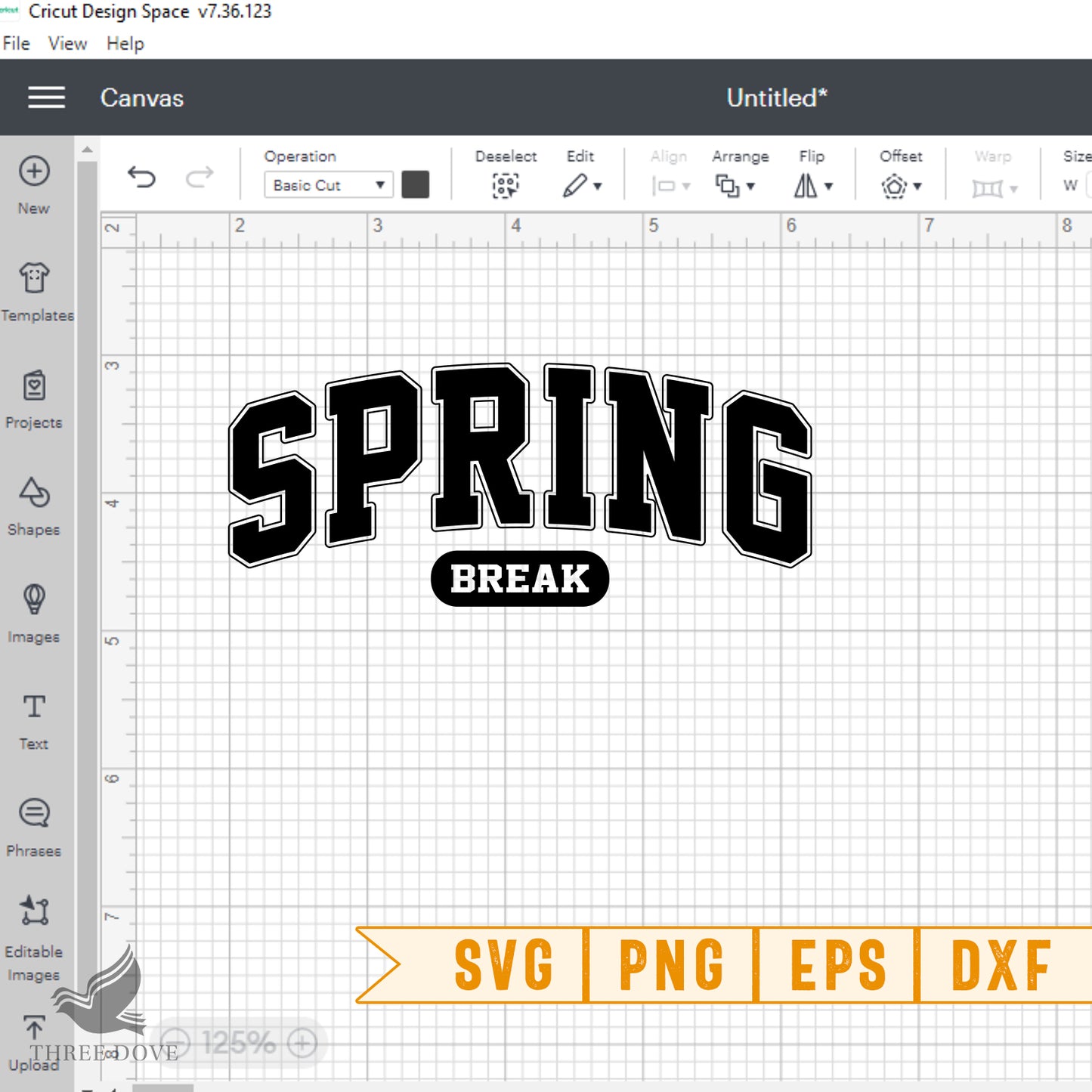Click the Canvas label in header

[x=142, y=98]
